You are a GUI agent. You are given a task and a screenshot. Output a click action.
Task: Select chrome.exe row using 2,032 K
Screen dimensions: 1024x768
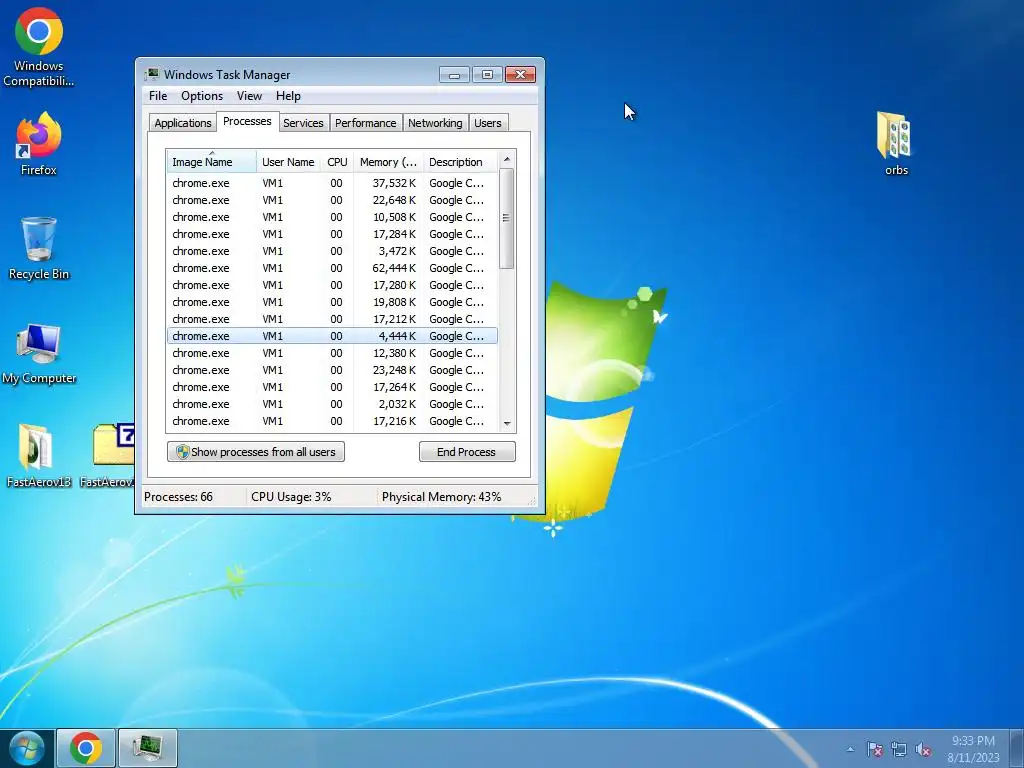(x=332, y=404)
